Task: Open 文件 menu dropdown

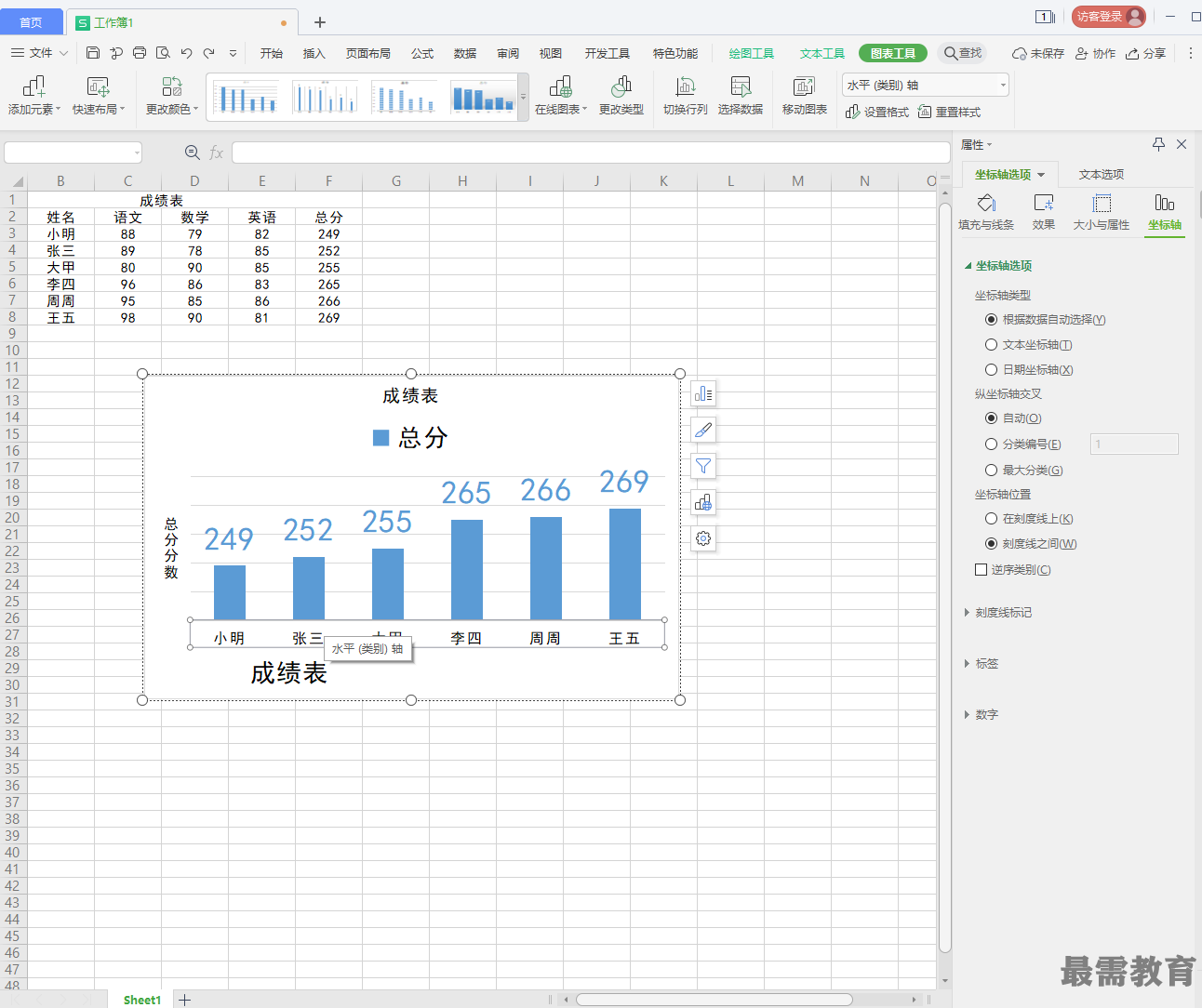Action: (x=40, y=53)
